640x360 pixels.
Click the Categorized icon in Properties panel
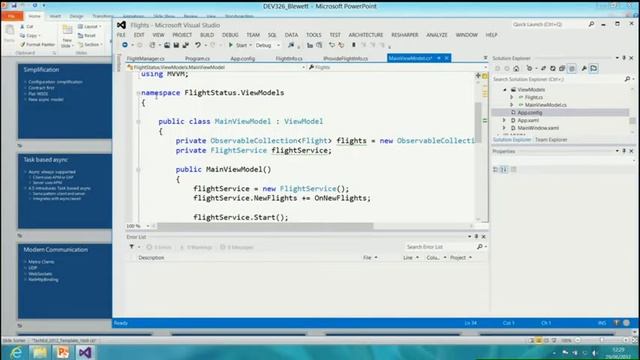click(496, 169)
